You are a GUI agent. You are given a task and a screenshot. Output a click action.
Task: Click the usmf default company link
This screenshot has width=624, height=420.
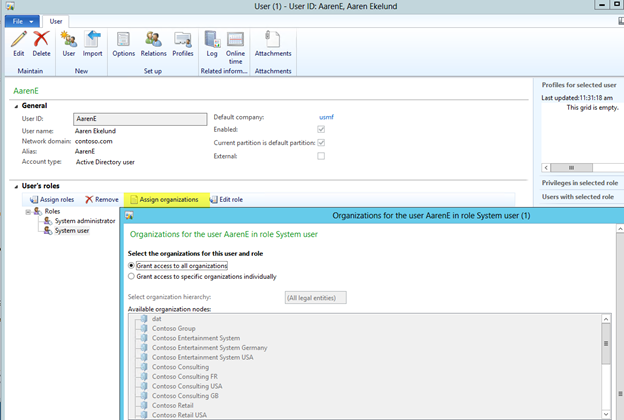tap(327, 117)
